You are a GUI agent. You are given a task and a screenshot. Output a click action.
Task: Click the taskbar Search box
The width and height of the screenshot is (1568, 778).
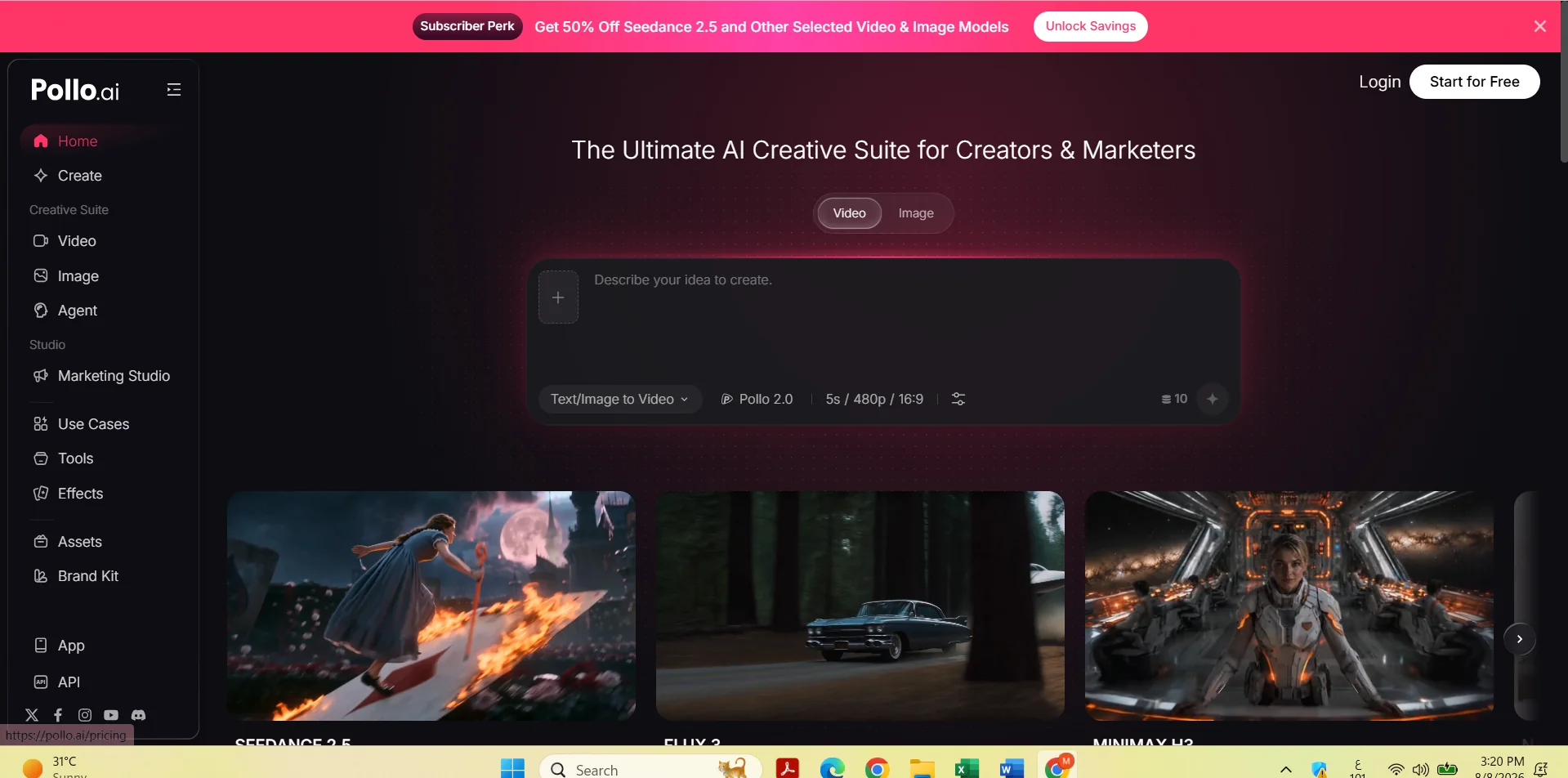650,768
